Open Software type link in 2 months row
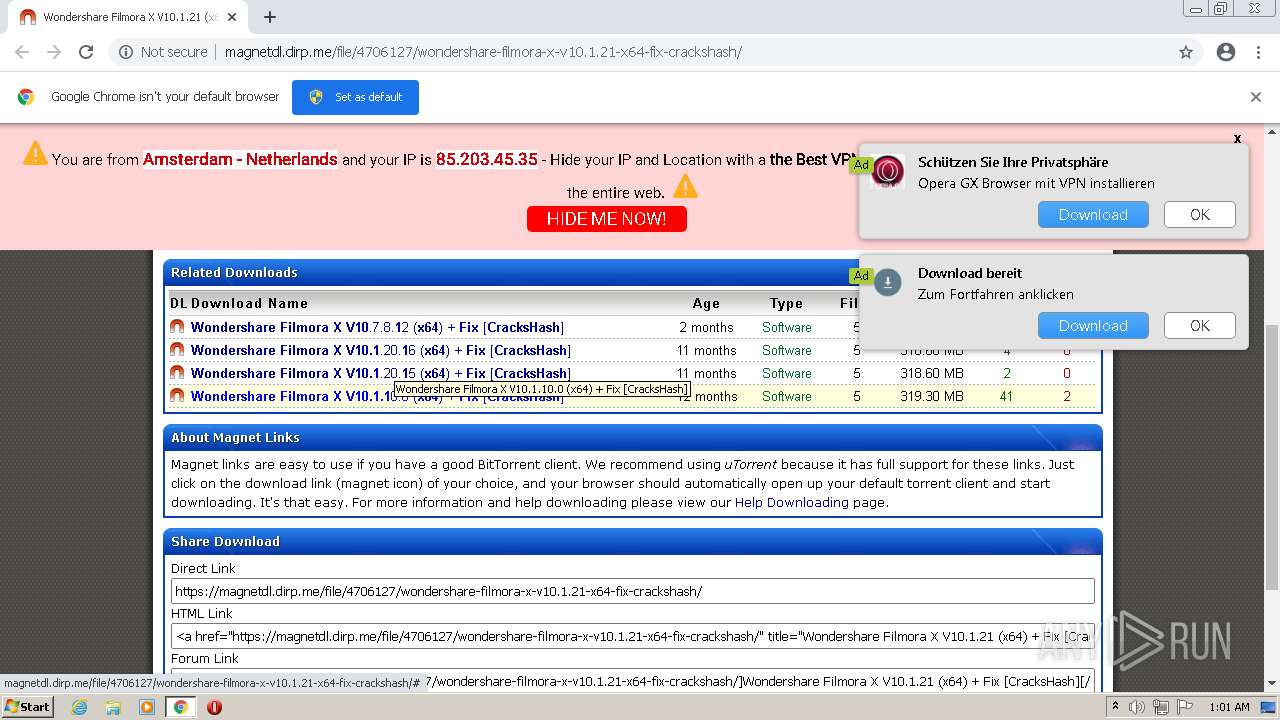1280x720 pixels. pos(787,327)
